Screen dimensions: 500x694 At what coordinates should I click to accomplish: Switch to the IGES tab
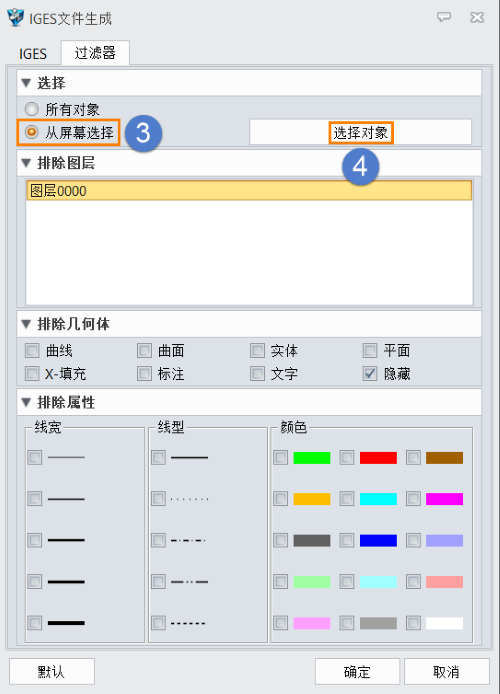tap(33, 54)
